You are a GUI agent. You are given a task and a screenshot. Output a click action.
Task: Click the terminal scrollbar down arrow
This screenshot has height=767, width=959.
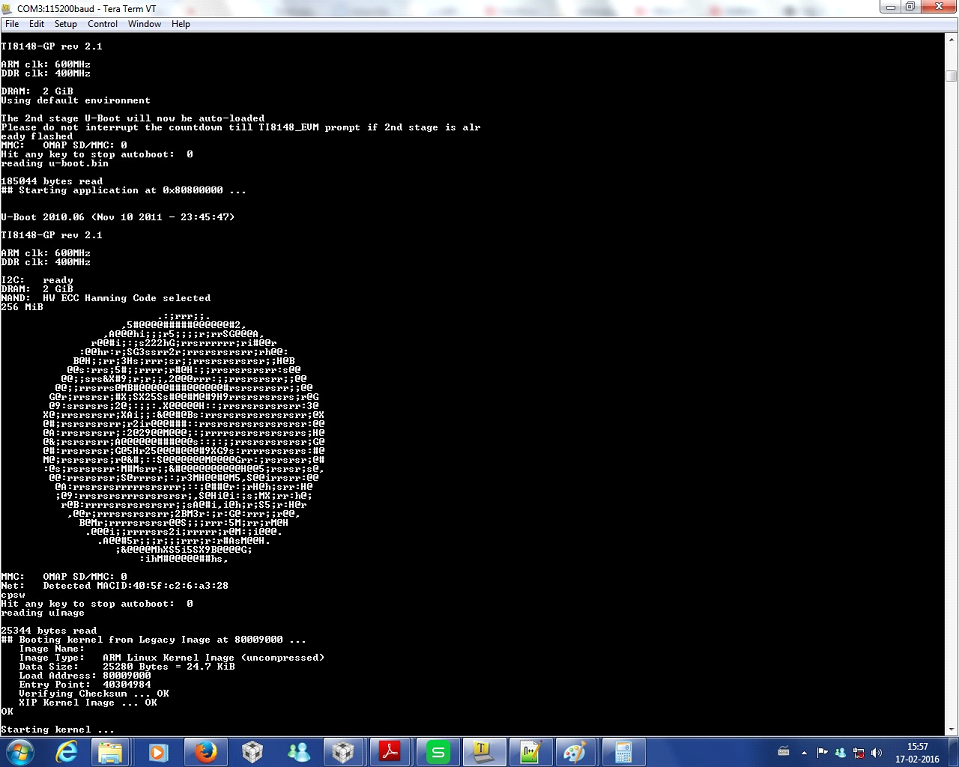(x=952, y=730)
